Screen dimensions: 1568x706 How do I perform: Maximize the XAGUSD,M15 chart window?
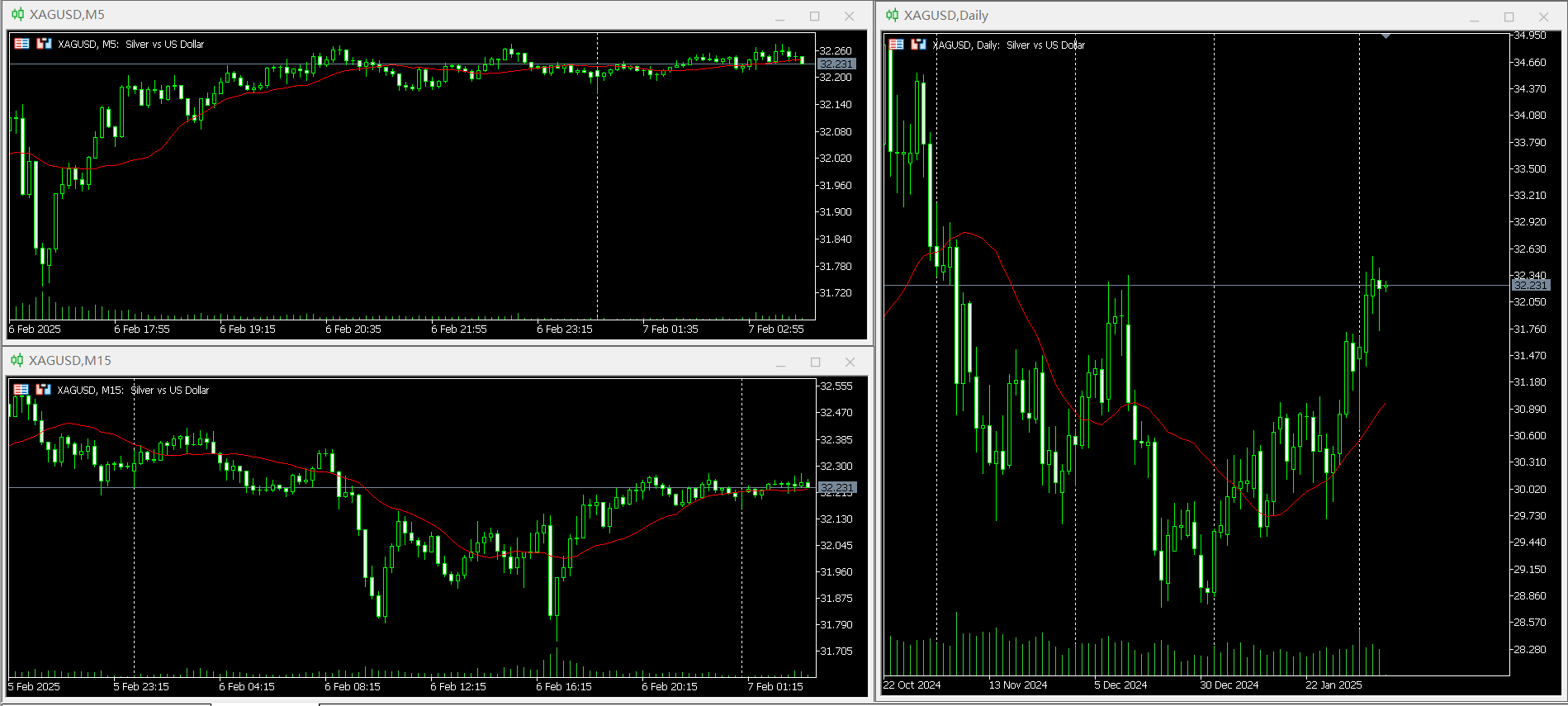pos(816,362)
